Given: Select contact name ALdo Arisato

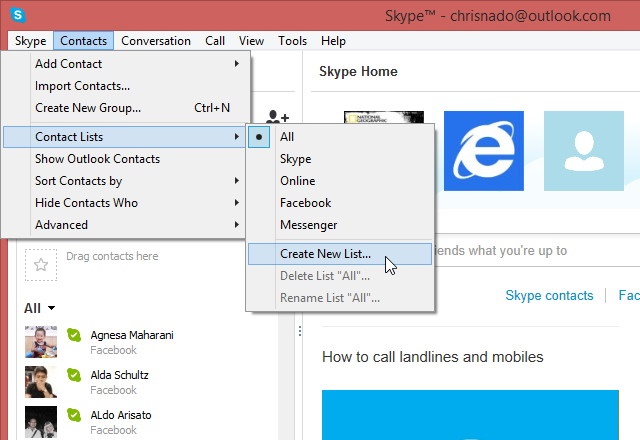Looking at the screenshot, I should tap(121, 415).
